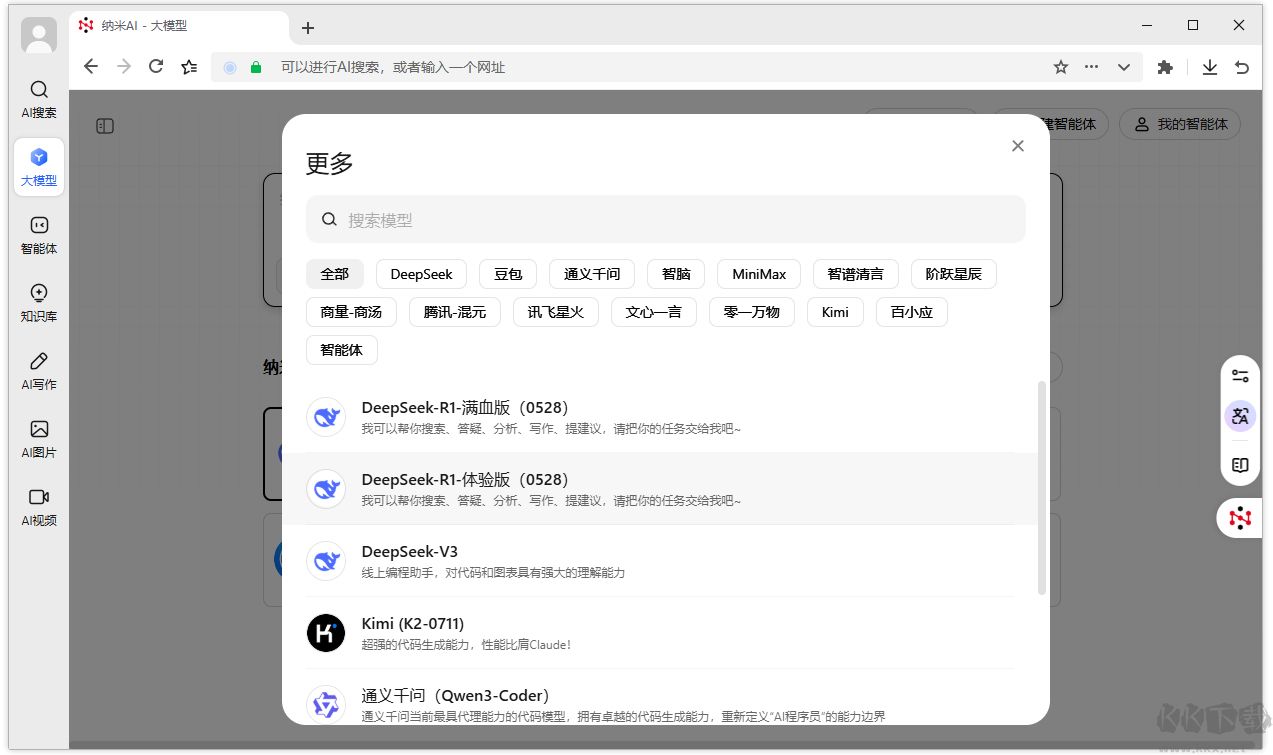Screen dimensions: 1273x755
Task: Open the 我的智能体 menu item
Action: click(x=1180, y=124)
